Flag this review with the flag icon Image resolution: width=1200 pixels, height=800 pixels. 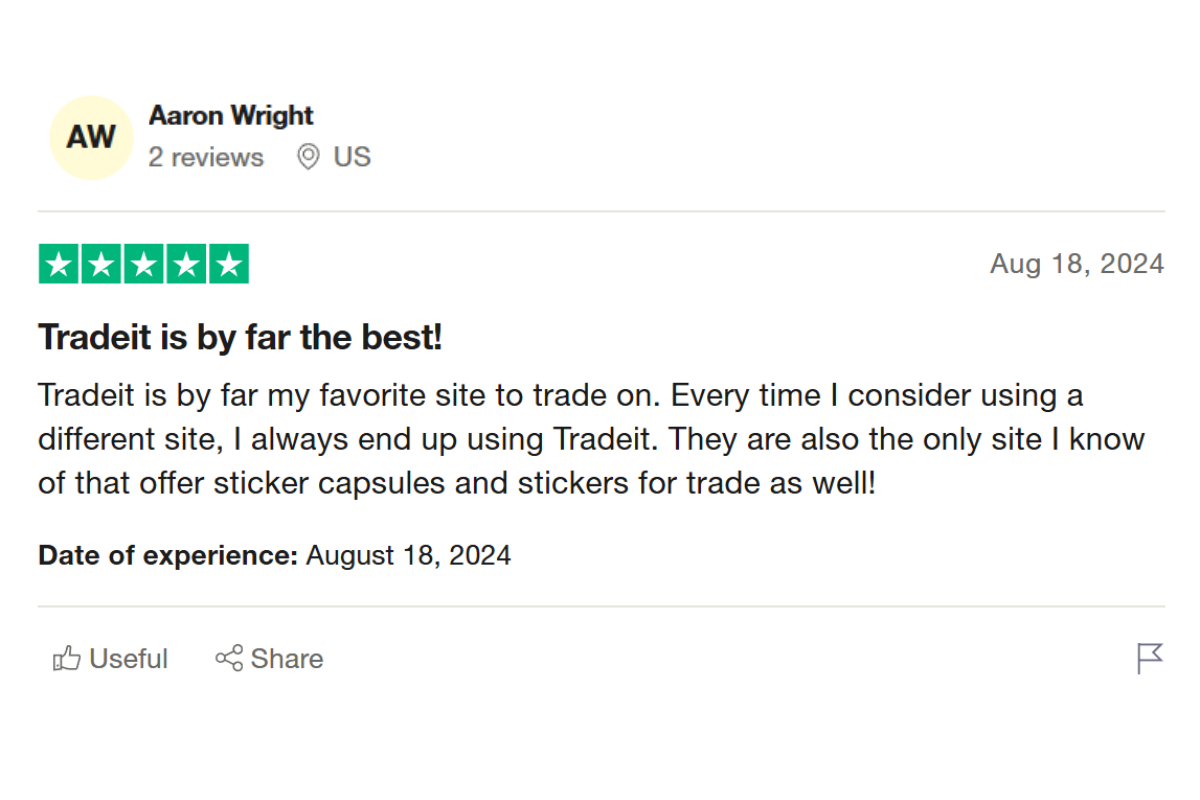point(1150,658)
